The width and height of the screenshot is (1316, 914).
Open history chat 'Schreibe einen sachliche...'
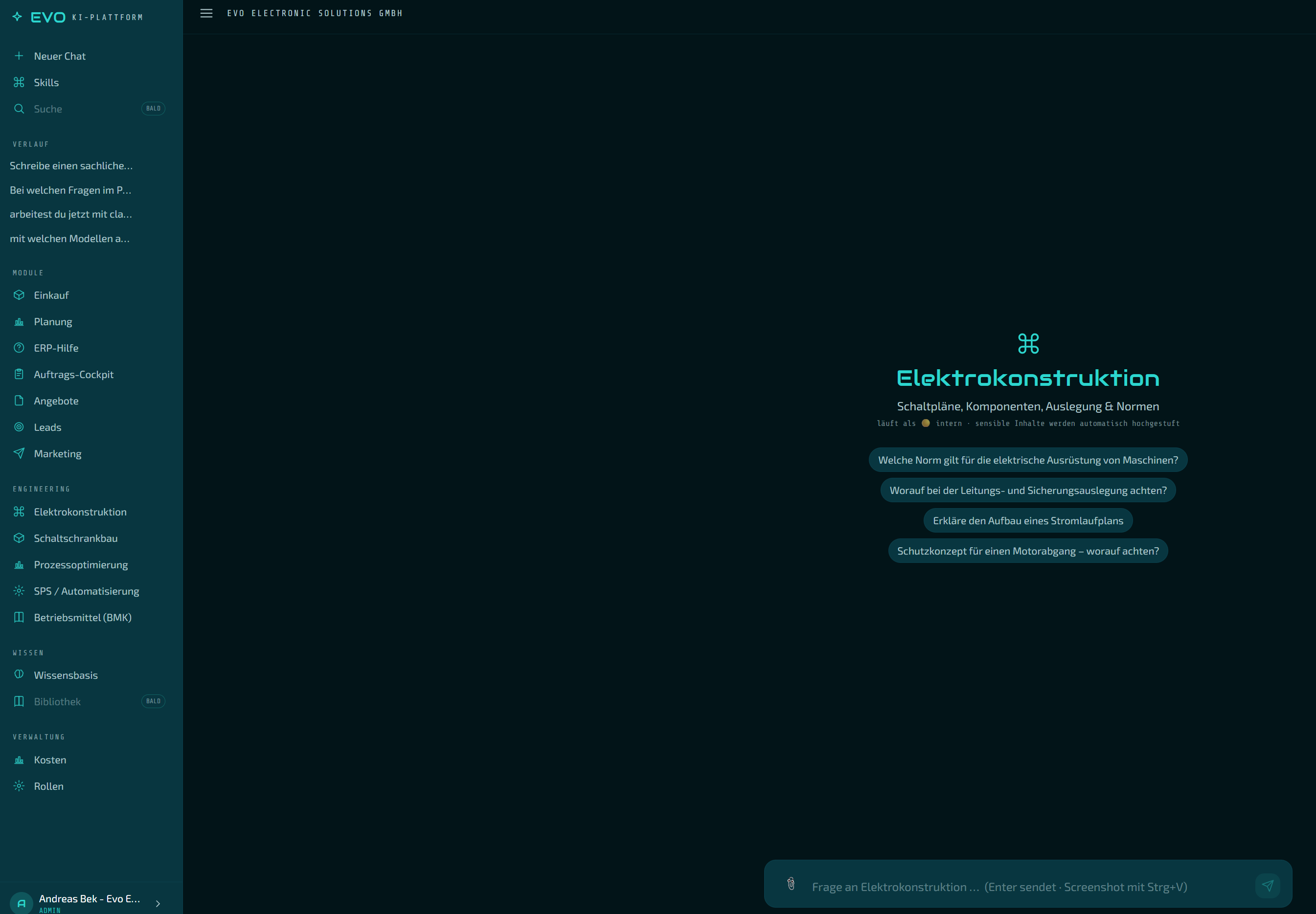[x=71, y=165]
